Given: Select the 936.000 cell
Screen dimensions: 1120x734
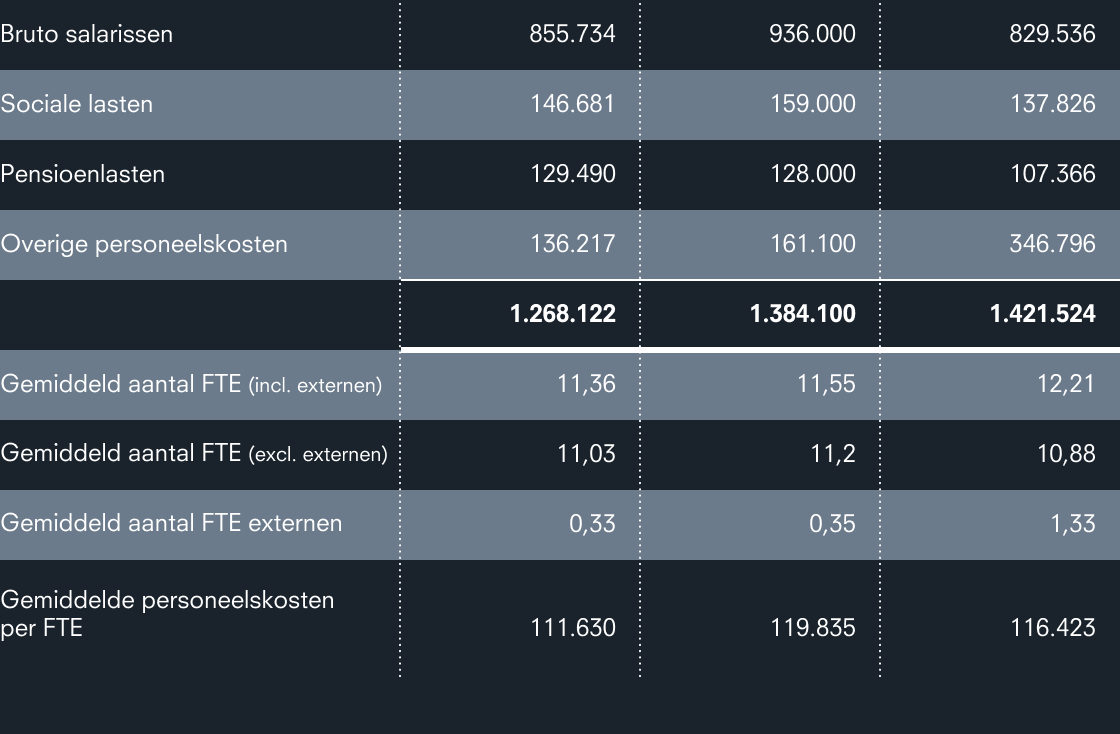Looking at the screenshot, I should pos(812,34).
